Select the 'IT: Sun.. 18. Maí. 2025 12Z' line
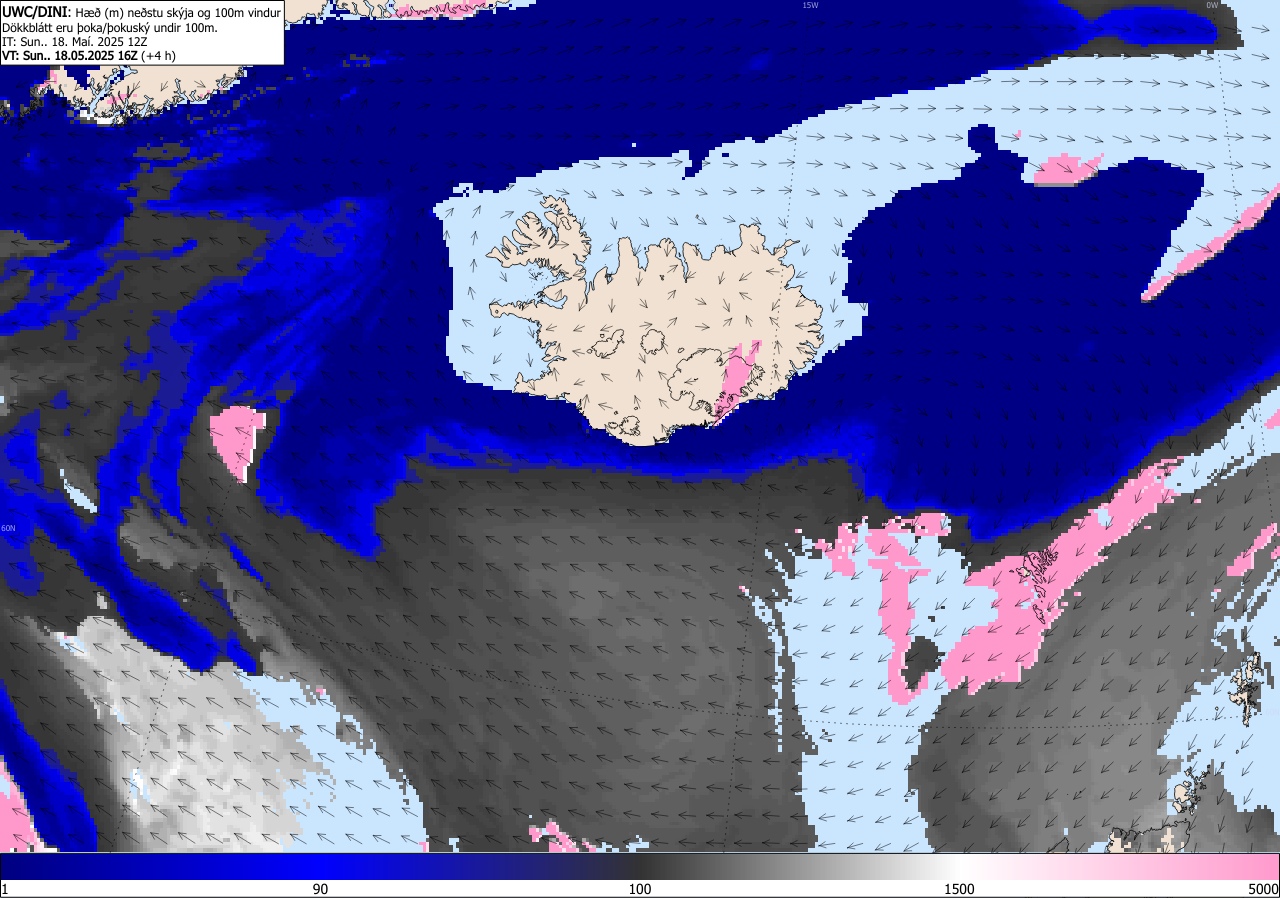Viewport: 1280px width, 898px height. [x=75, y=42]
